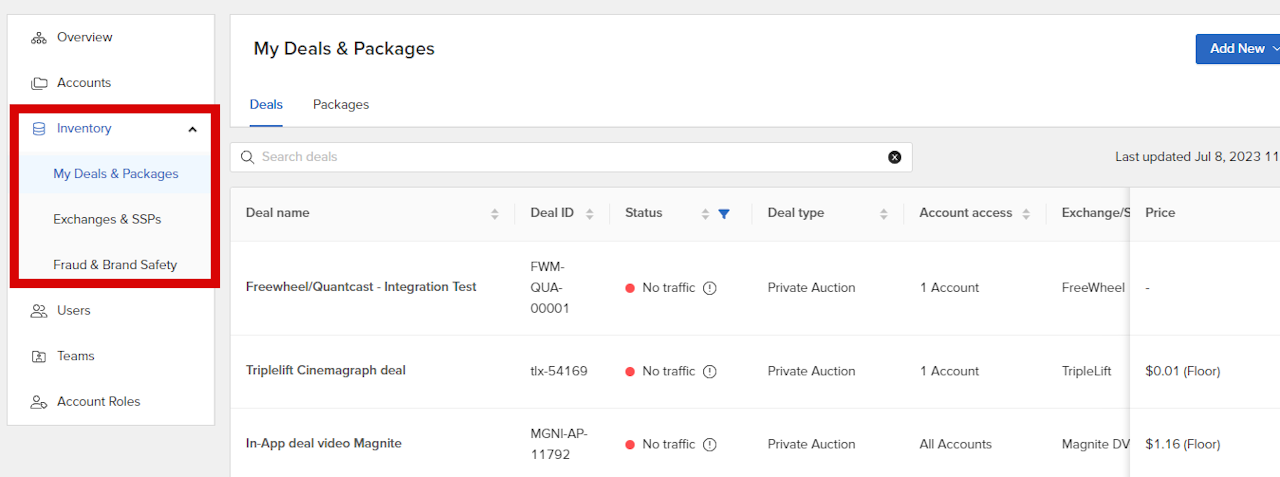Click the Overview sidebar icon
The width and height of the screenshot is (1280, 477).
(39, 38)
